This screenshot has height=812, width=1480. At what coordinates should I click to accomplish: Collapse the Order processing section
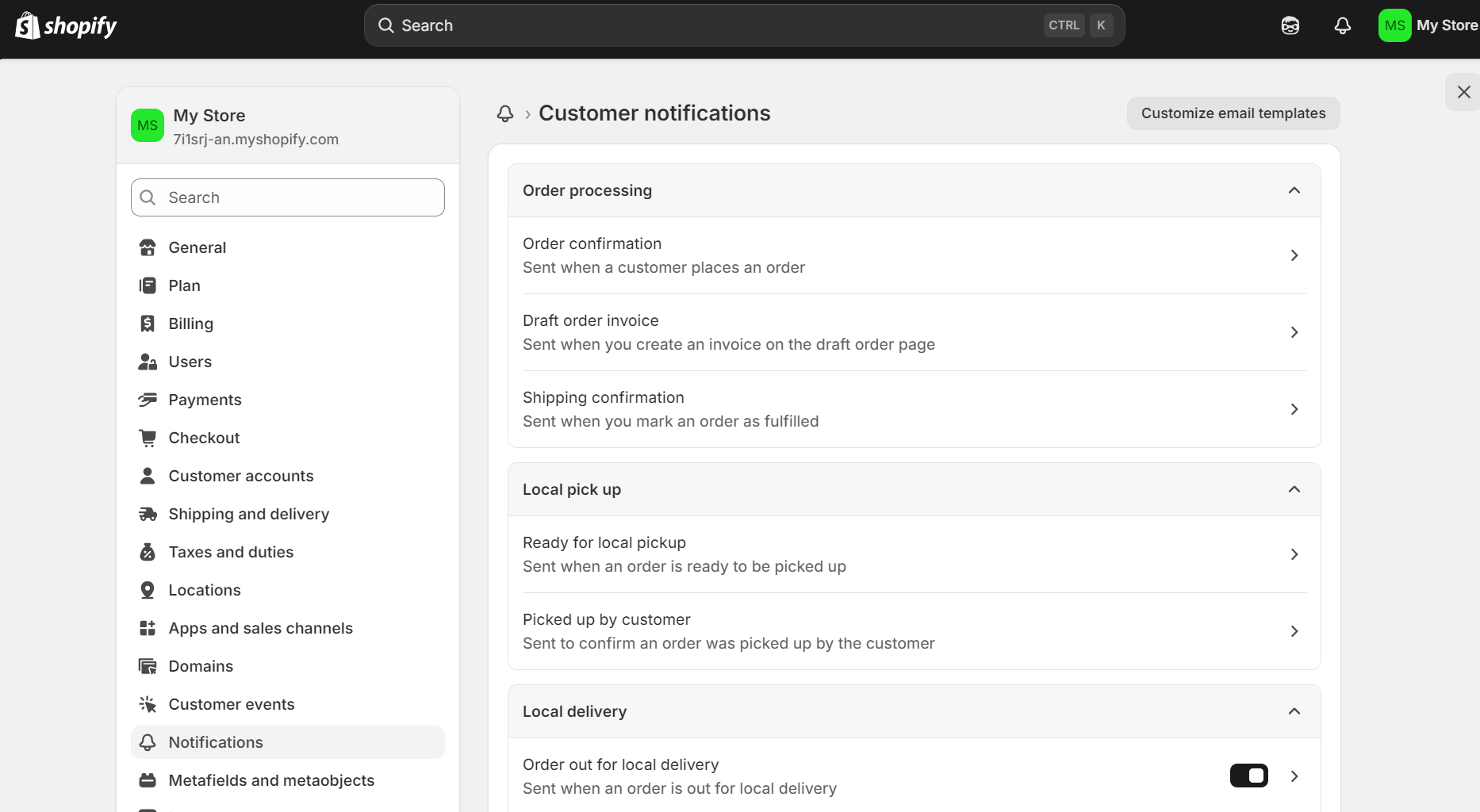coord(1294,190)
